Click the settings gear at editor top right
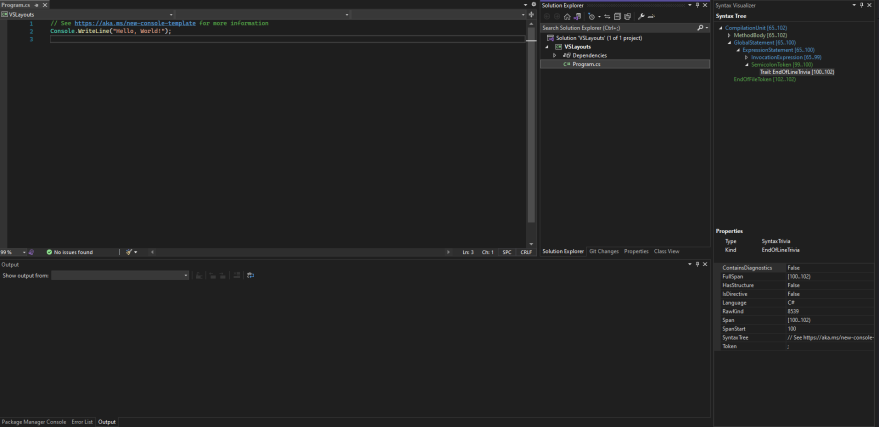 click(534, 5)
